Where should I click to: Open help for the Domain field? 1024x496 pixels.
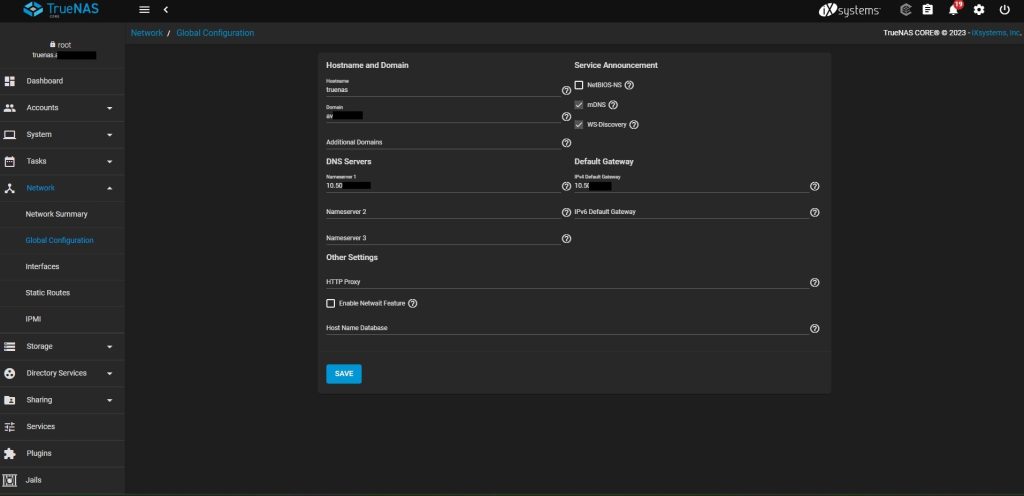[566, 117]
